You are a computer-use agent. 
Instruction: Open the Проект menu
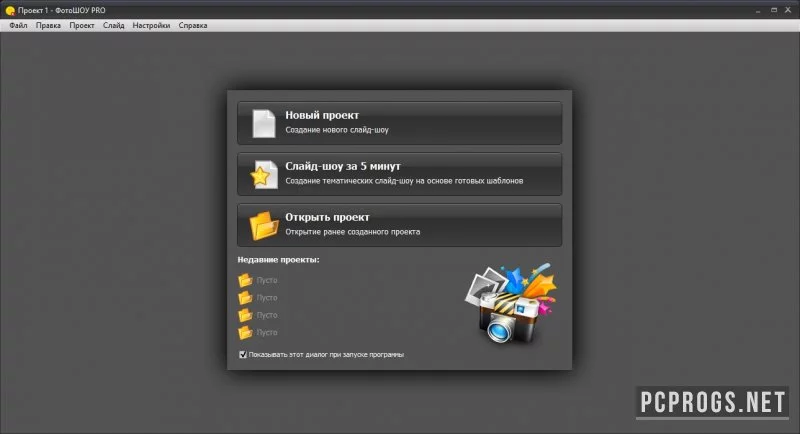82,25
